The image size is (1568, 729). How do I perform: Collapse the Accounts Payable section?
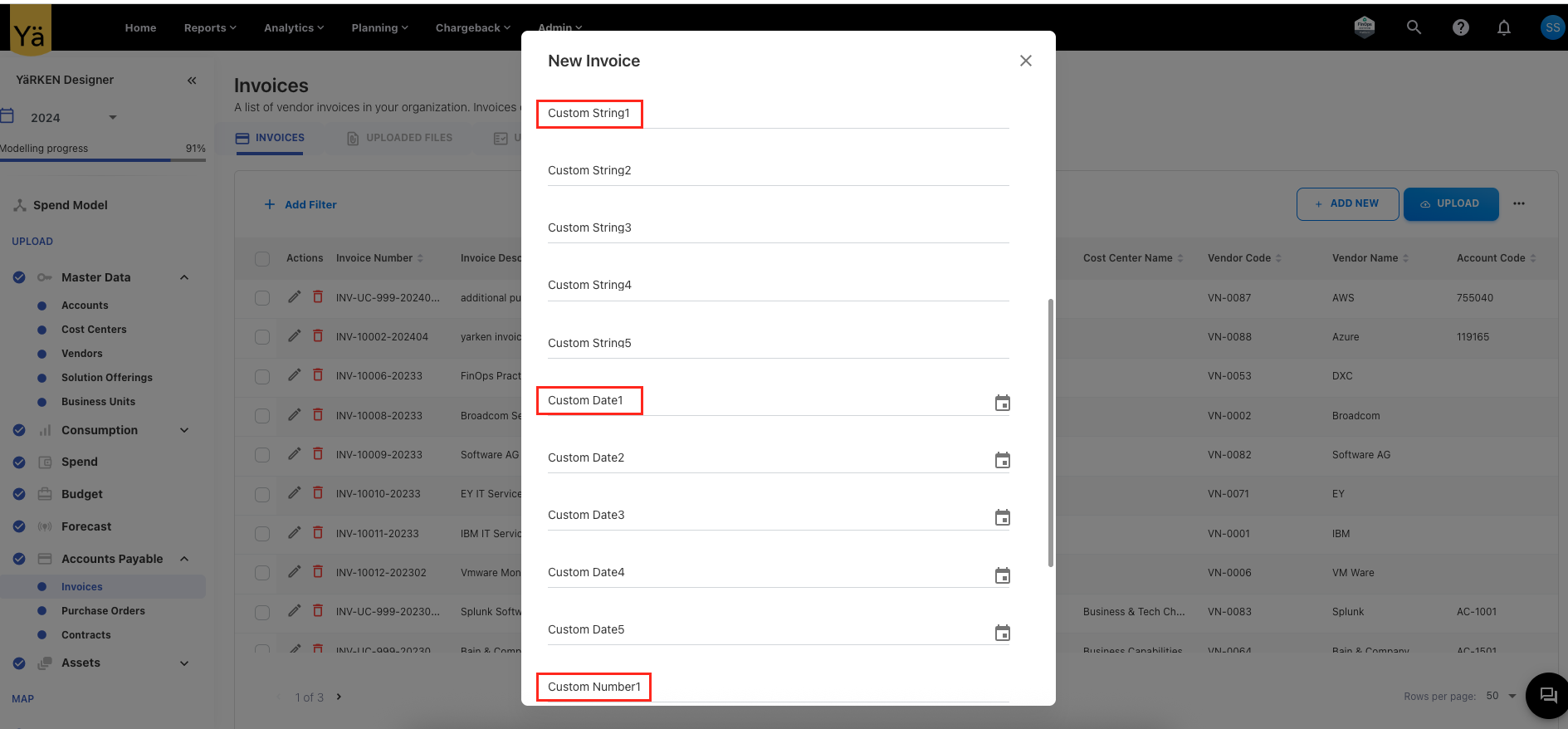tap(184, 559)
